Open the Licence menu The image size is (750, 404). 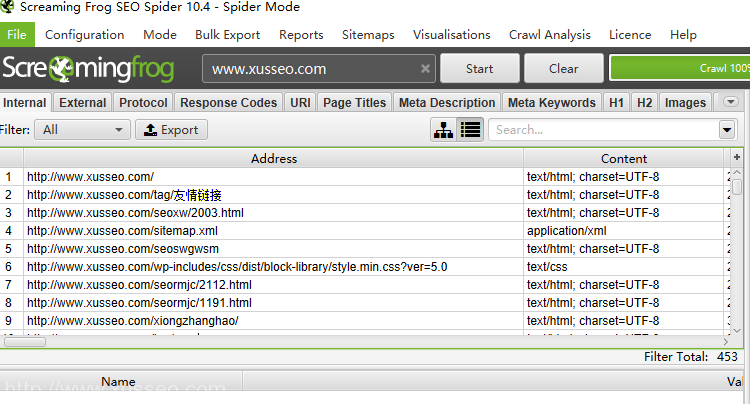pos(630,35)
